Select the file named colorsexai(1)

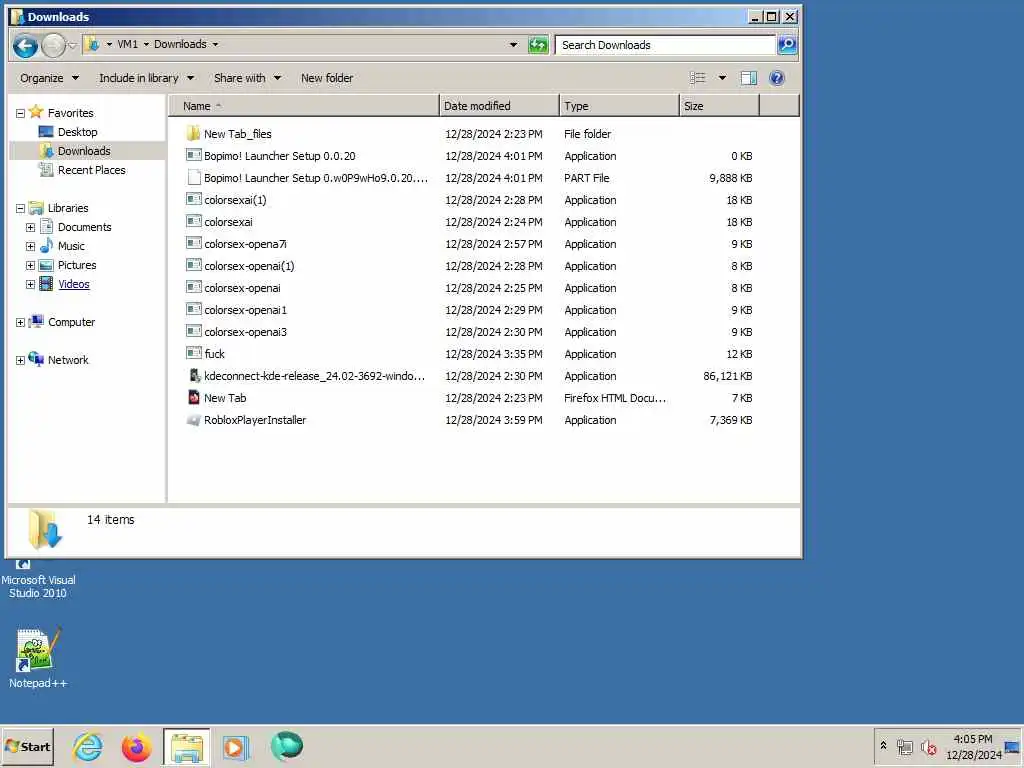(235, 200)
